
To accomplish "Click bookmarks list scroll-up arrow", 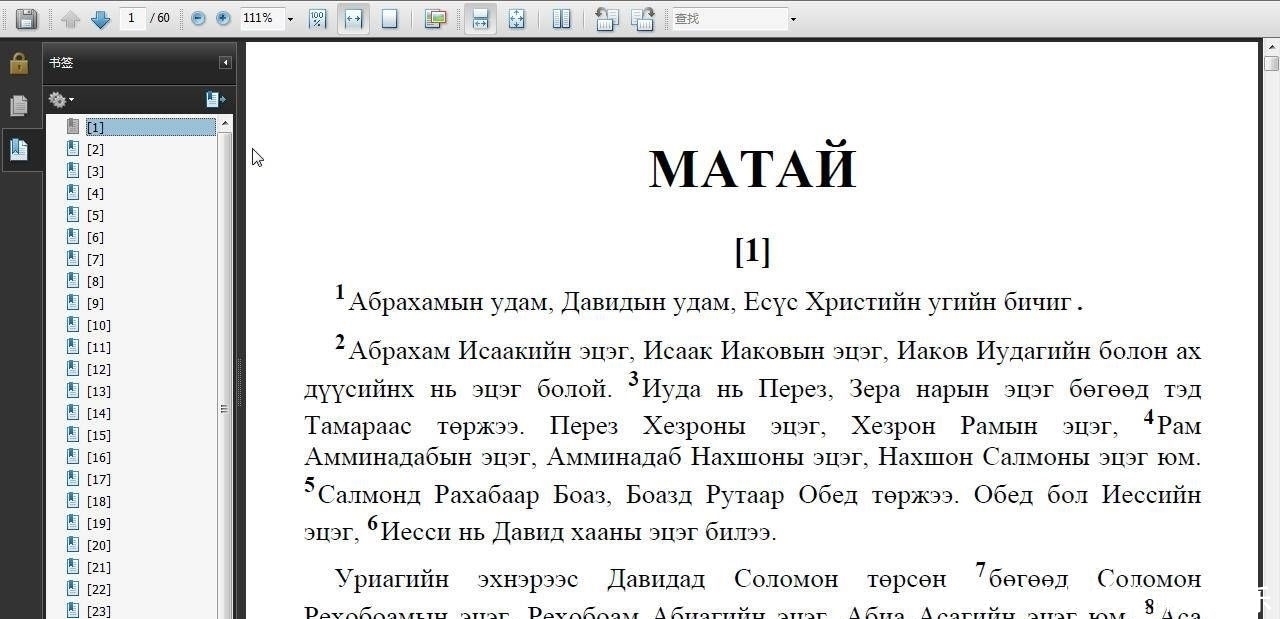I will [225, 123].
